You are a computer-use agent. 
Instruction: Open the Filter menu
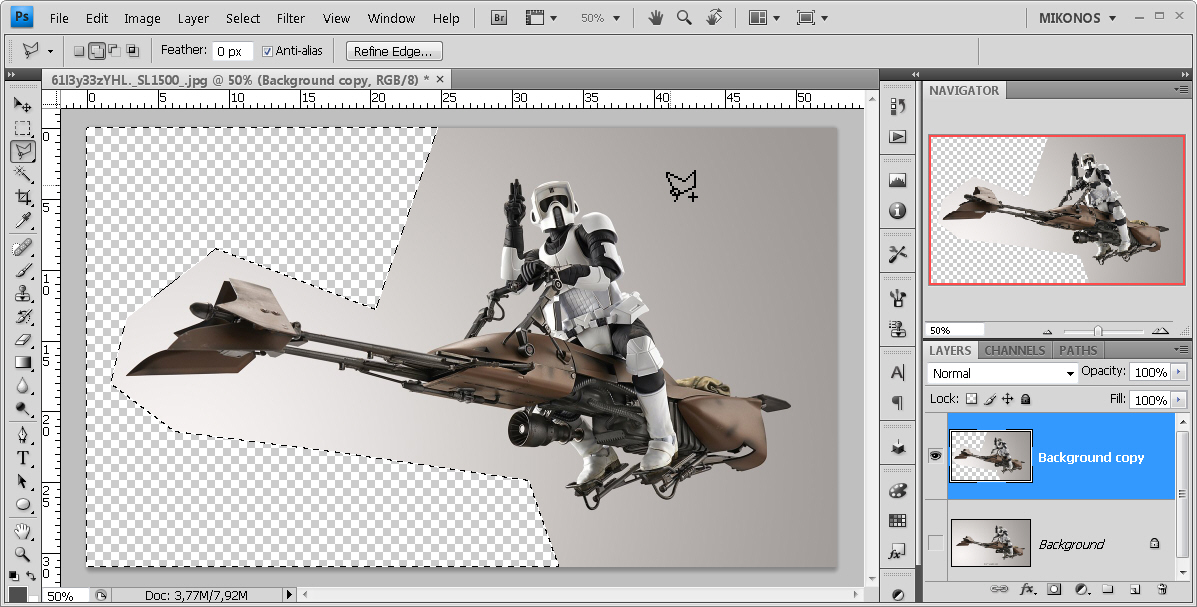point(291,18)
